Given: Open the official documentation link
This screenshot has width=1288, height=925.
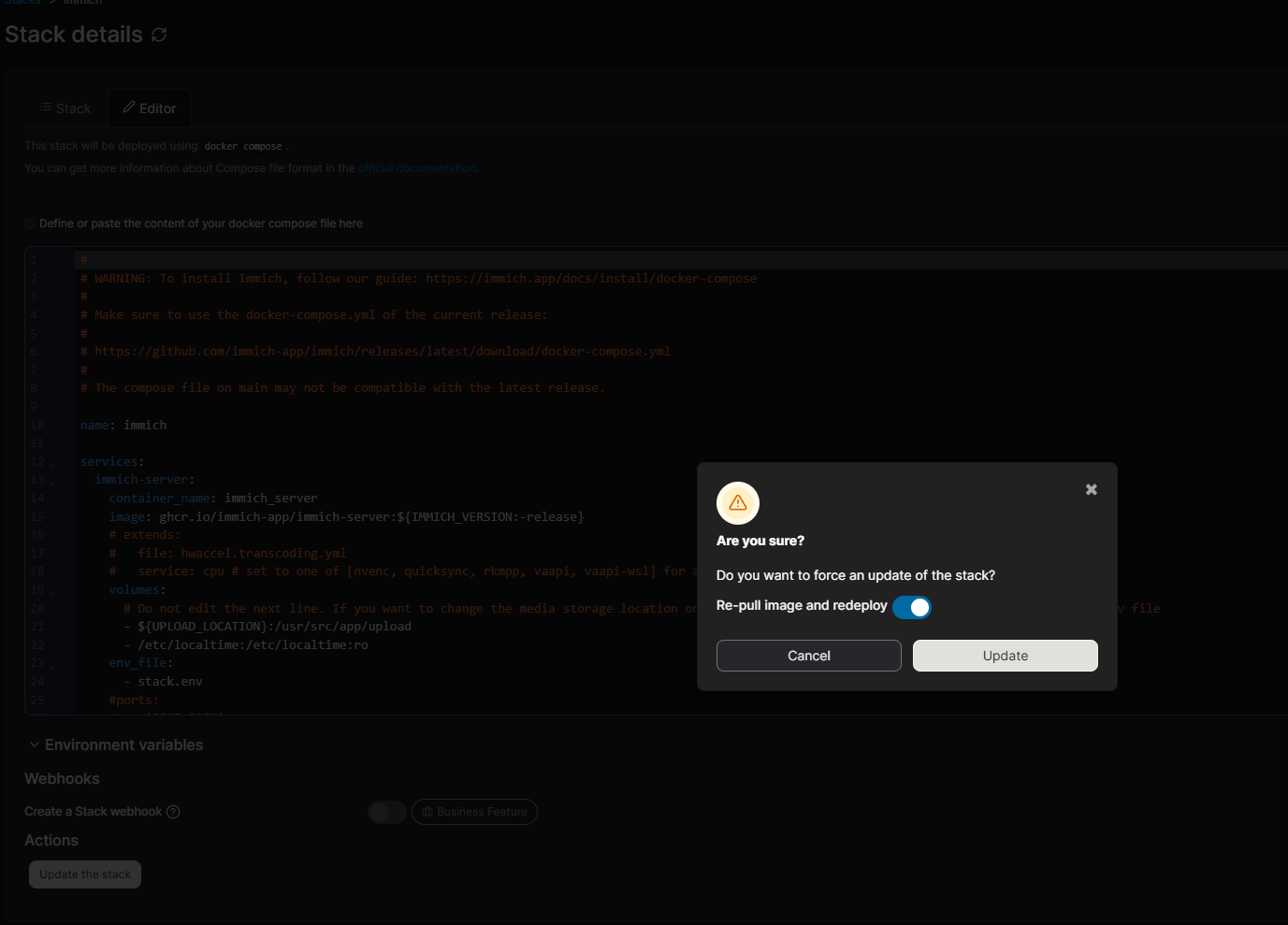Looking at the screenshot, I should click(417, 168).
